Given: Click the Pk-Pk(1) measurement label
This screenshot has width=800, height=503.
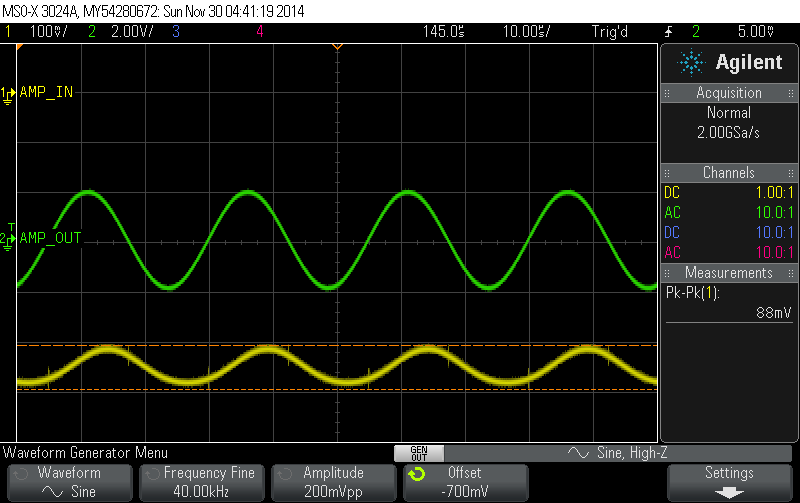Looking at the screenshot, I should [692, 293].
